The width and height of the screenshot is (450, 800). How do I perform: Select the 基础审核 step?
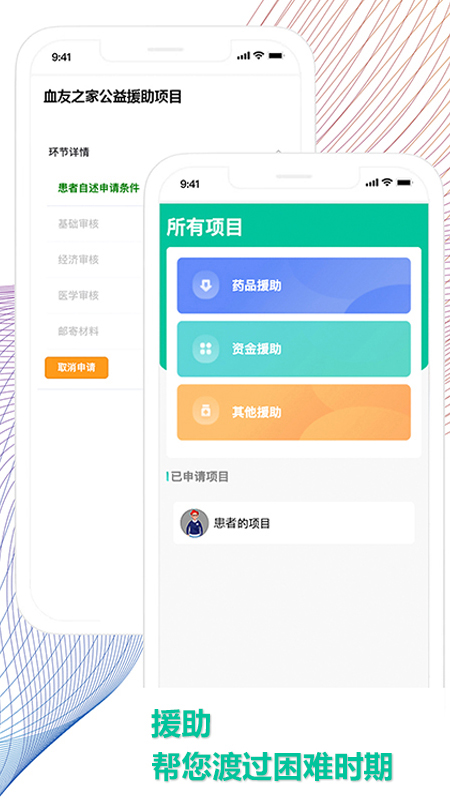78,223
